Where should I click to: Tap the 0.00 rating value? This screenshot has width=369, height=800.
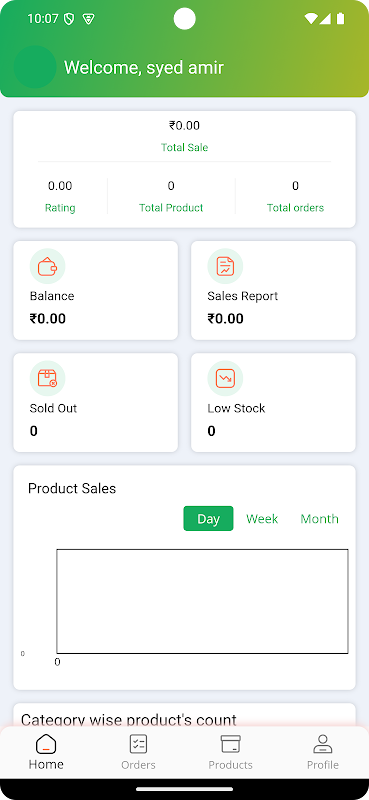[x=60, y=186]
